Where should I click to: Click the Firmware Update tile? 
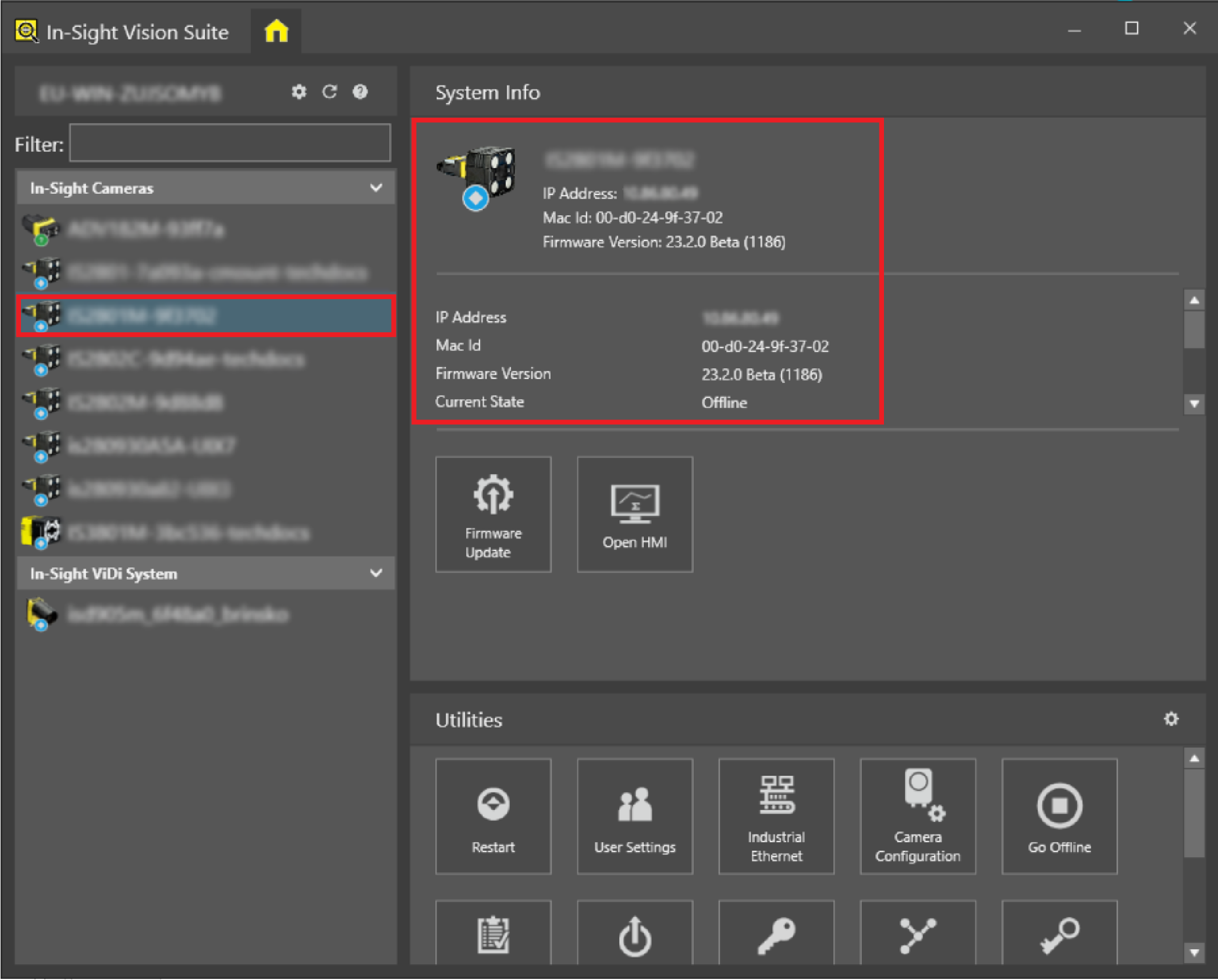click(x=493, y=514)
